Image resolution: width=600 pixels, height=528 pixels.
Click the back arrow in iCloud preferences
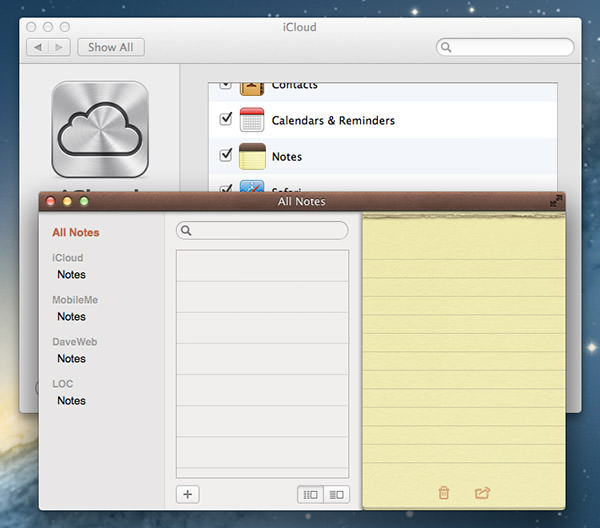38,47
